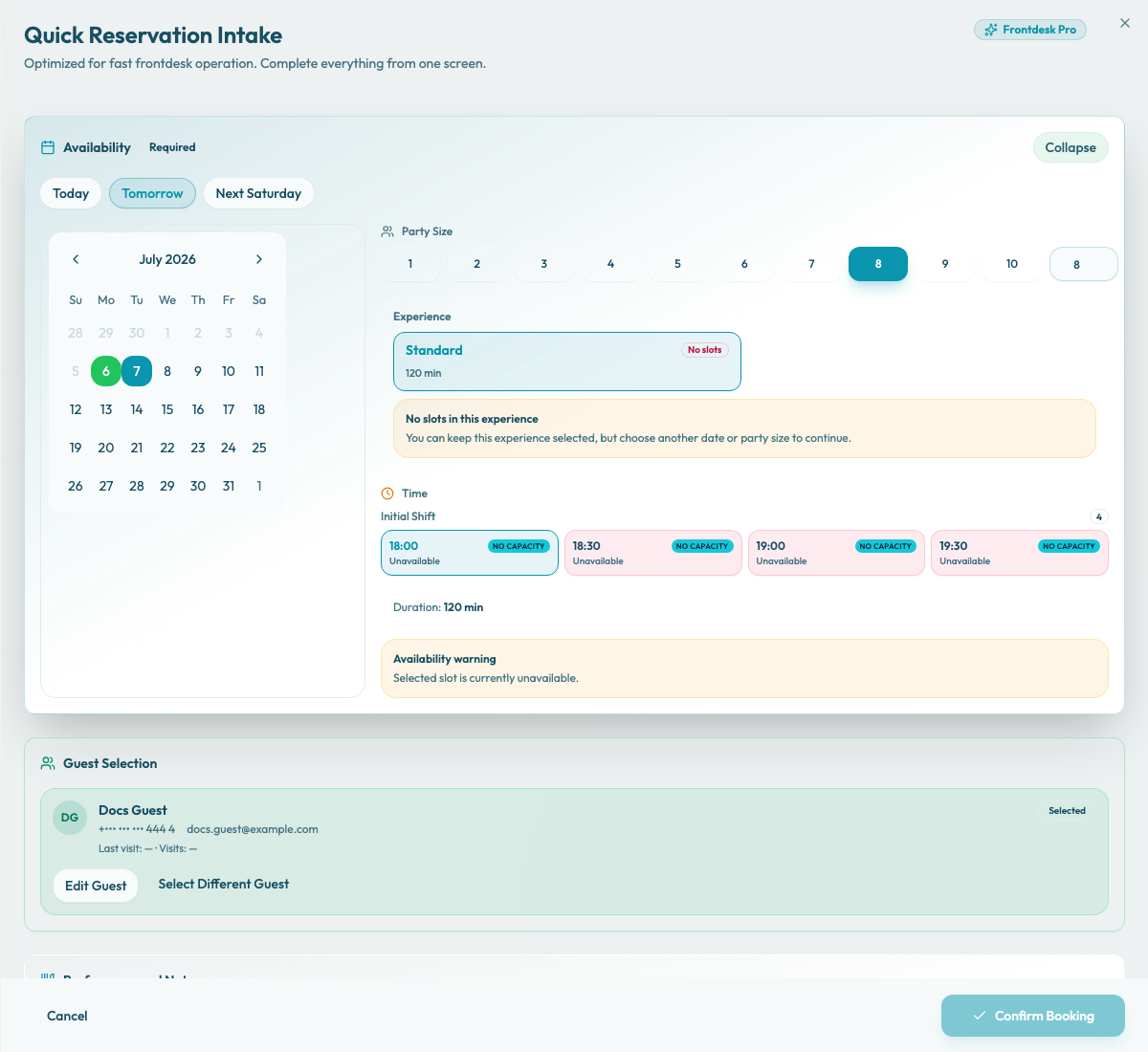1148x1052 pixels.
Task: Click the Availability calendar icon
Action: [x=48, y=147]
